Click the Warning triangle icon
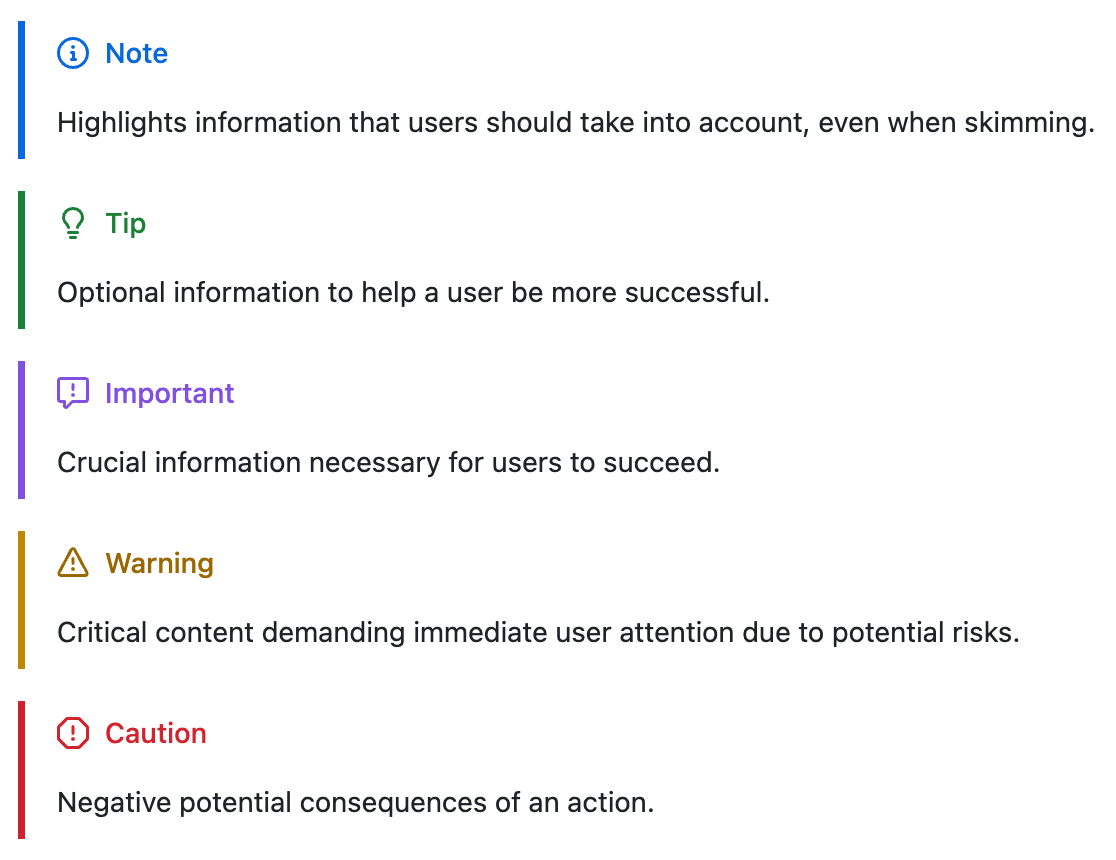The height and width of the screenshot is (860, 1116). pyautogui.click(x=73, y=564)
